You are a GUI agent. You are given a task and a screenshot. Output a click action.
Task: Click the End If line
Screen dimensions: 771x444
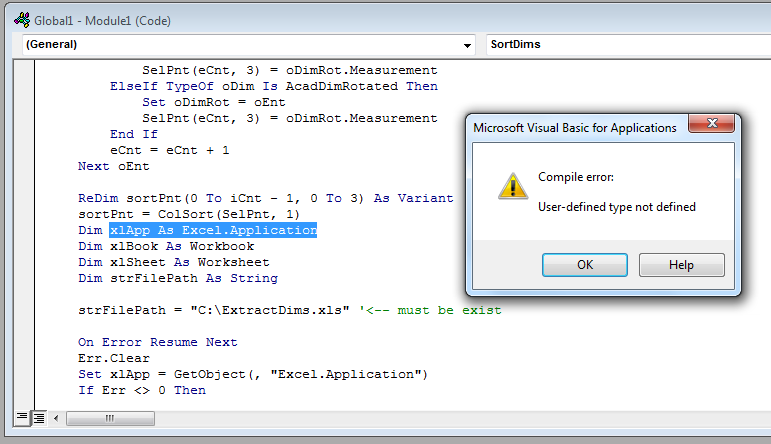[134, 134]
